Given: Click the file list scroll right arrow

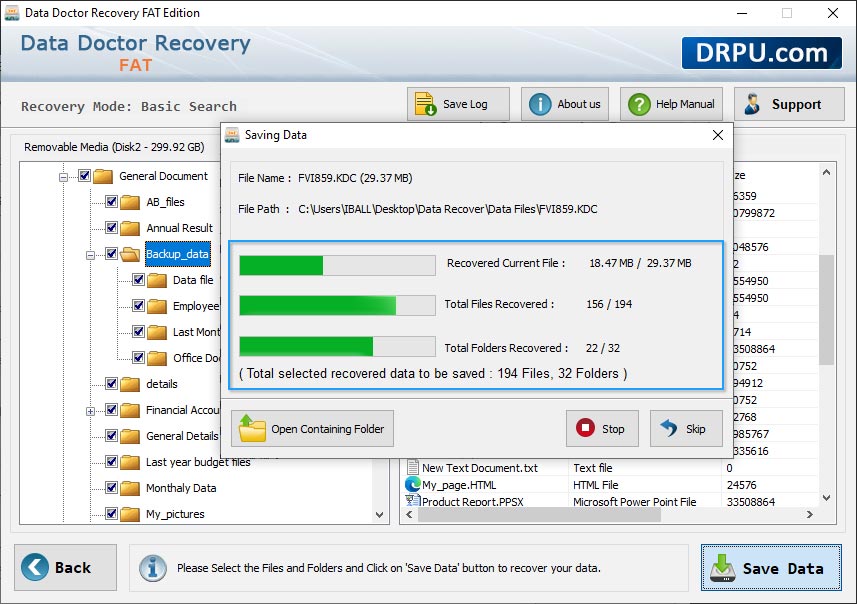Looking at the screenshot, I should tap(809, 514).
